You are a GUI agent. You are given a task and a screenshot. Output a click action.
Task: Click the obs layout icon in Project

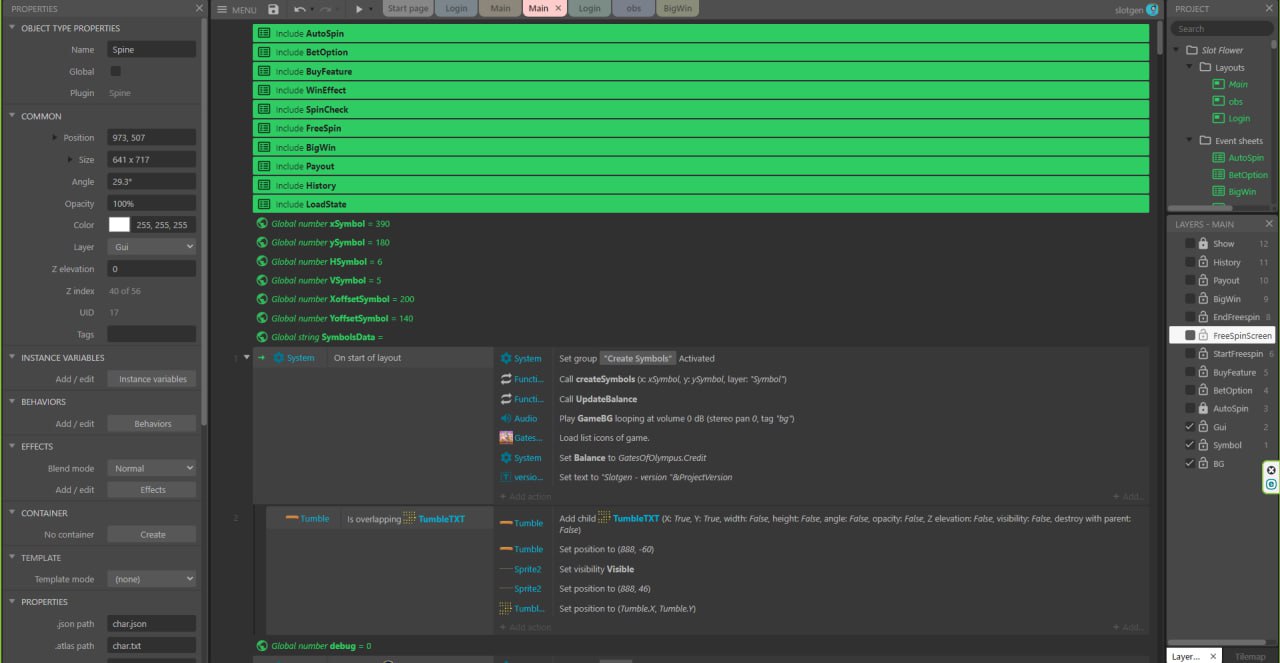tap(1218, 101)
